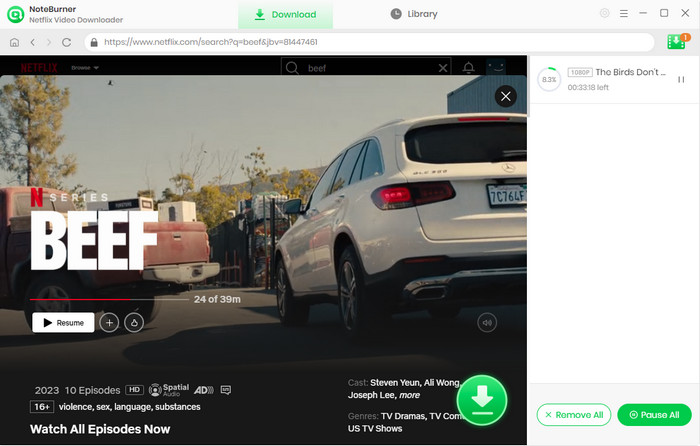Open the Netflix profile avatar
The height and width of the screenshot is (446, 700).
[496, 67]
